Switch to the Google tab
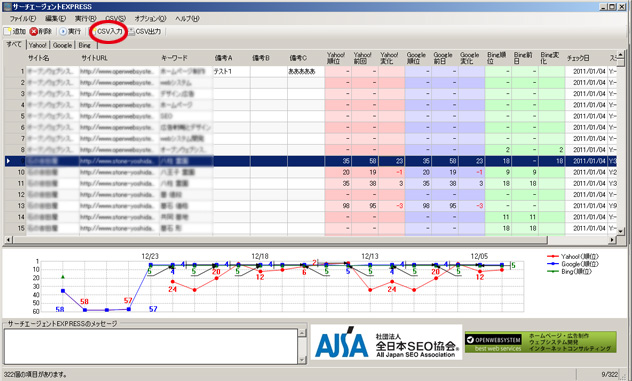Screen dimensions: 632x381 click(x=62, y=45)
